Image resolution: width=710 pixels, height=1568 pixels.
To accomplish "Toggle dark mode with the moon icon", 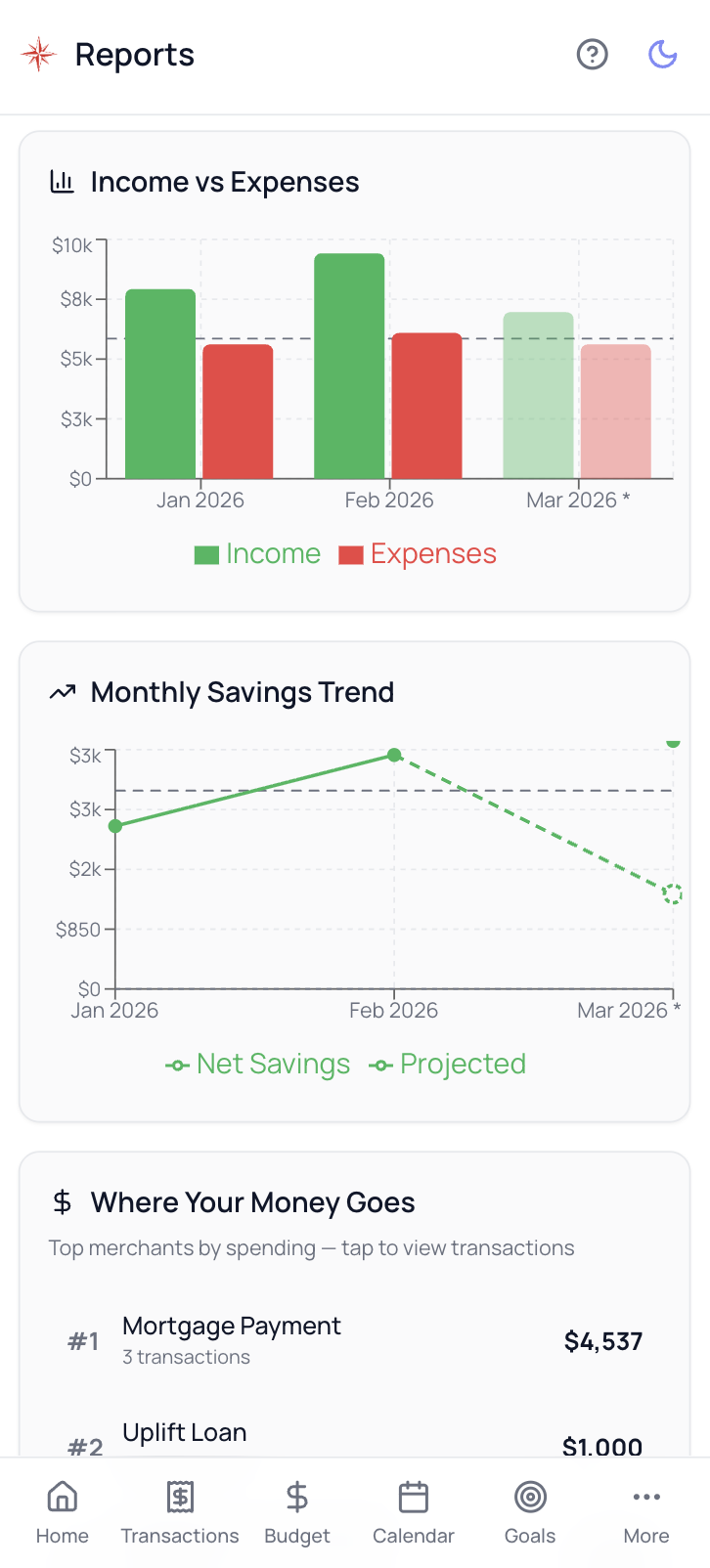I will [663, 55].
